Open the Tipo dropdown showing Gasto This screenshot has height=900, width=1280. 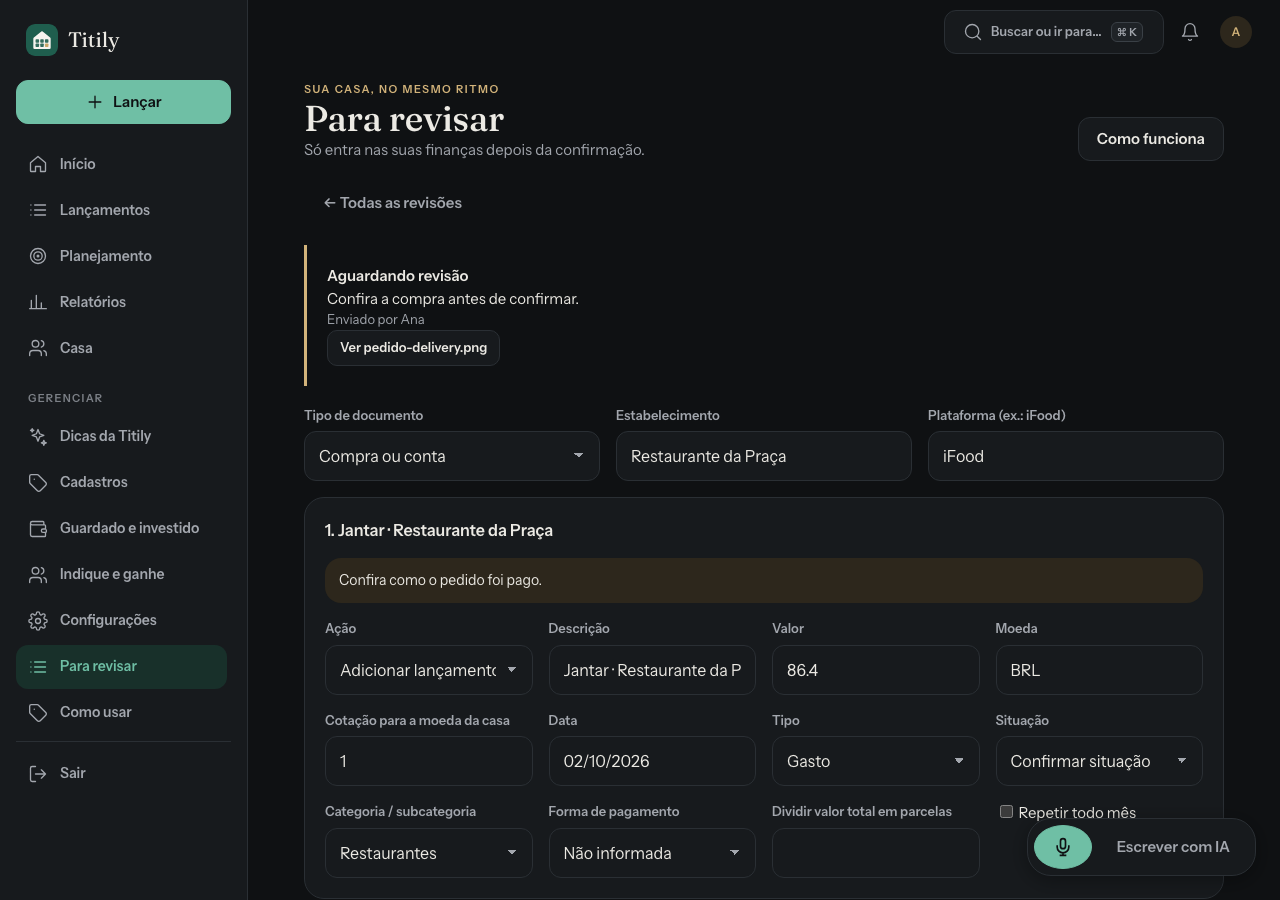[x=876, y=761]
